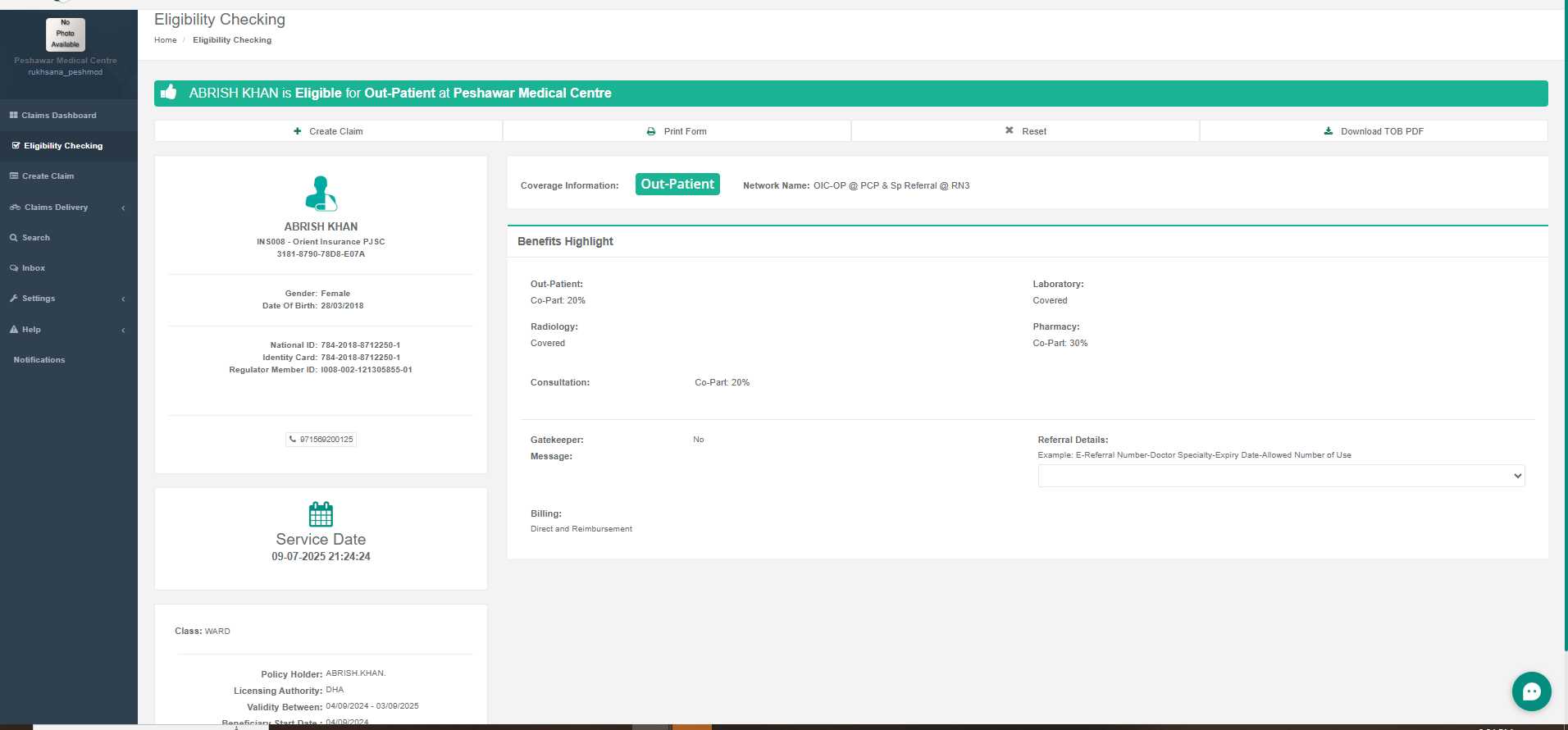The width and height of the screenshot is (1568, 730).
Task: Expand the Settings submenu
Action: point(123,299)
